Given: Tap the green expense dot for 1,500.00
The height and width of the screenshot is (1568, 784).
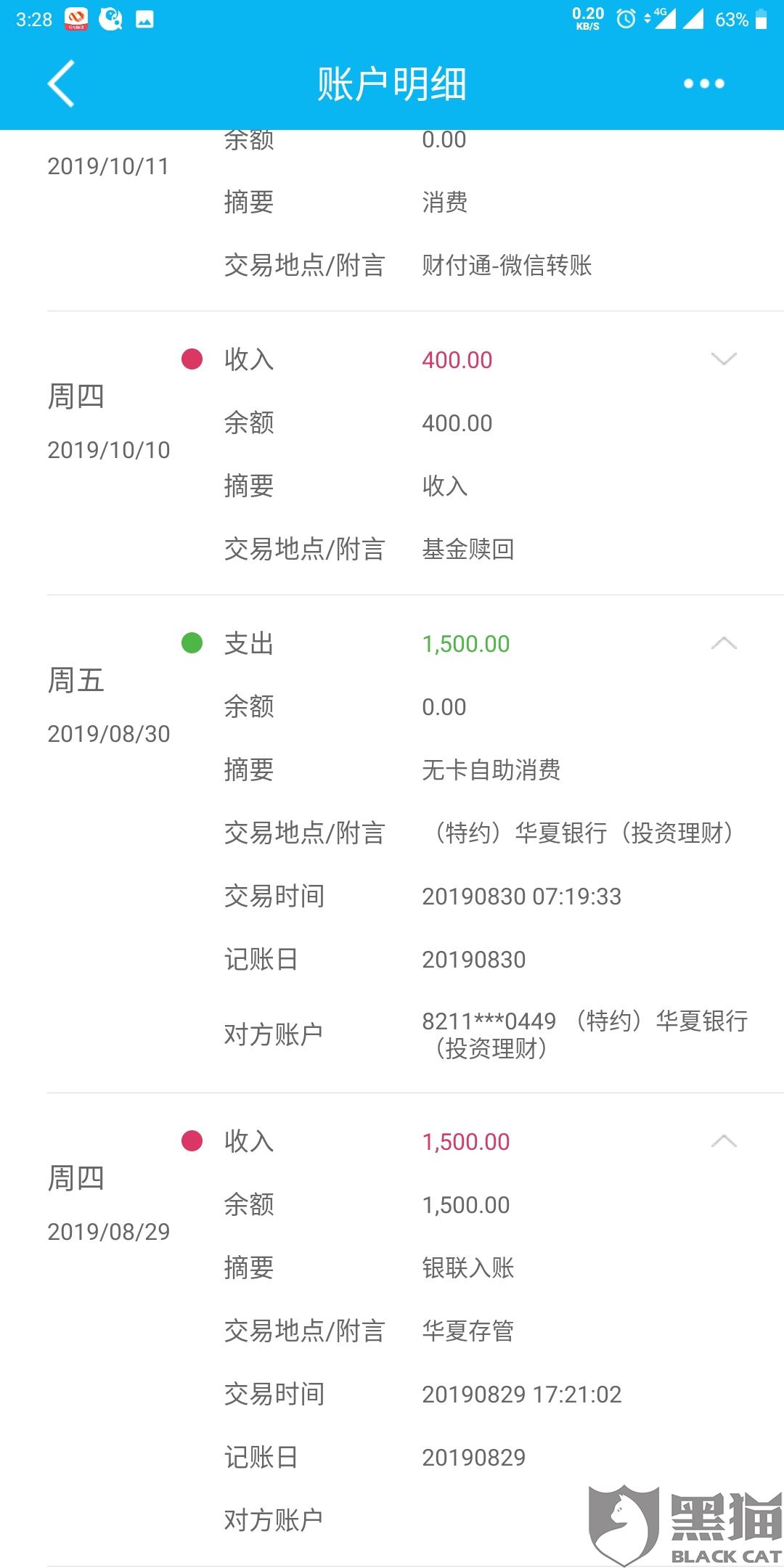Looking at the screenshot, I should pyautogui.click(x=192, y=643).
